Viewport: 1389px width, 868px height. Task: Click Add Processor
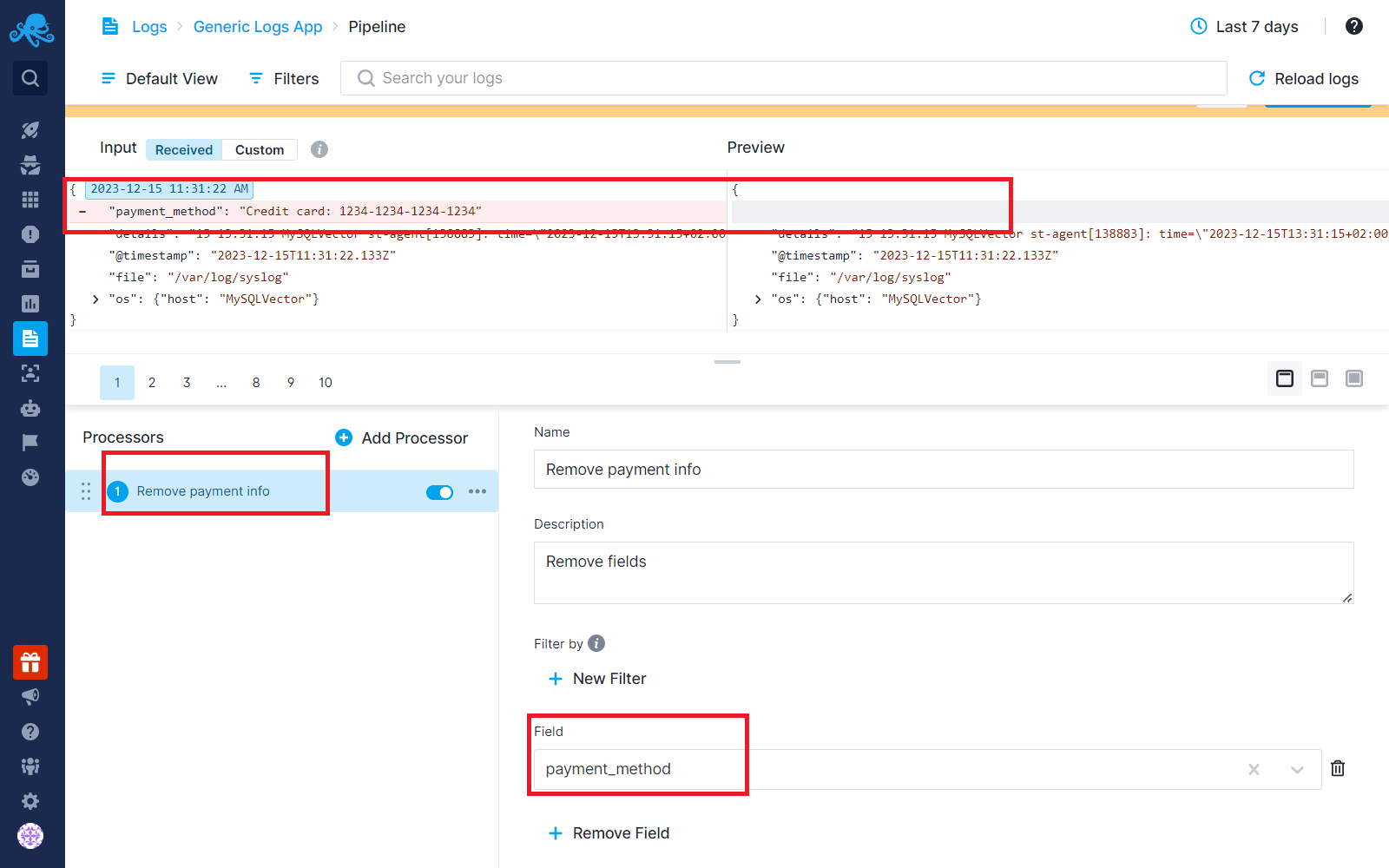point(402,437)
